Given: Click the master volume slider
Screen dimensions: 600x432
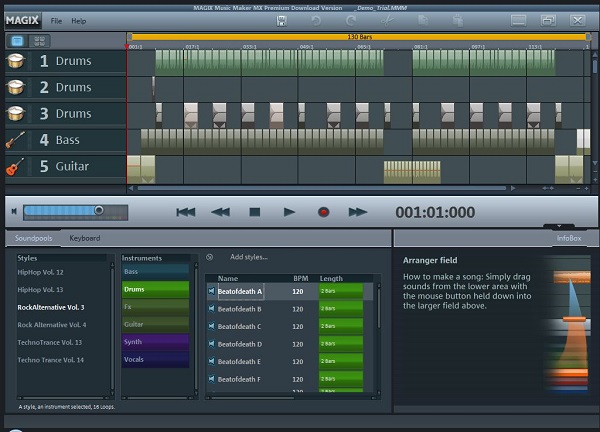Looking at the screenshot, I should pyautogui.click(x=62, y=211).
